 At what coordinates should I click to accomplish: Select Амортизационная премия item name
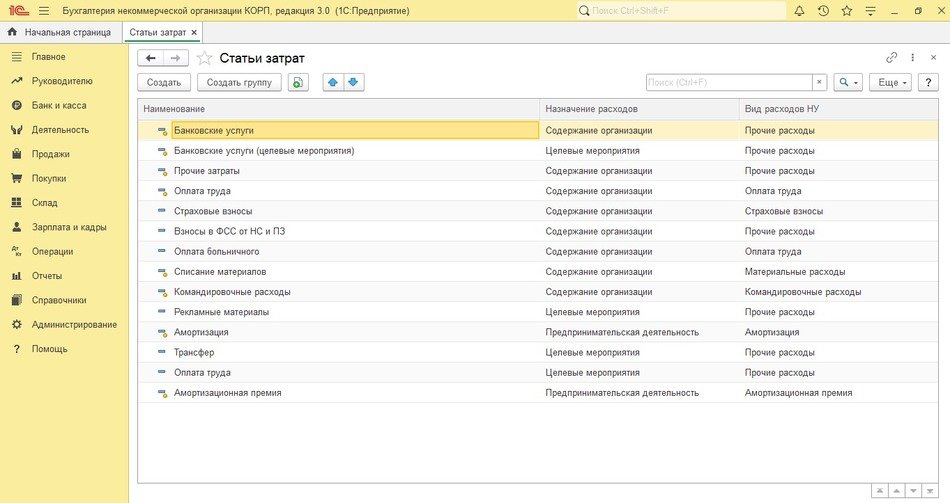pos(228,393)
